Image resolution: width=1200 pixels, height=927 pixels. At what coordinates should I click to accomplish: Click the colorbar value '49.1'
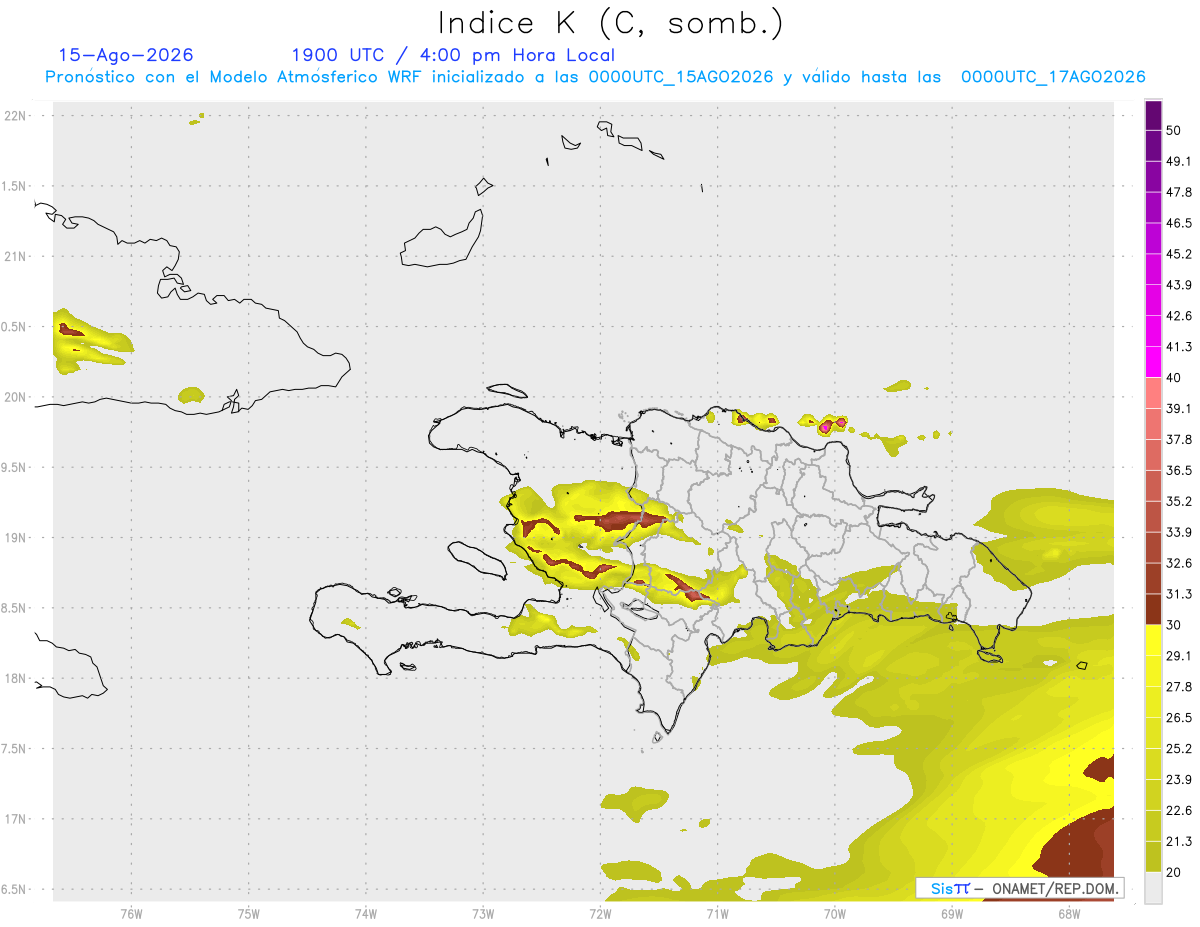[1179, 161]
